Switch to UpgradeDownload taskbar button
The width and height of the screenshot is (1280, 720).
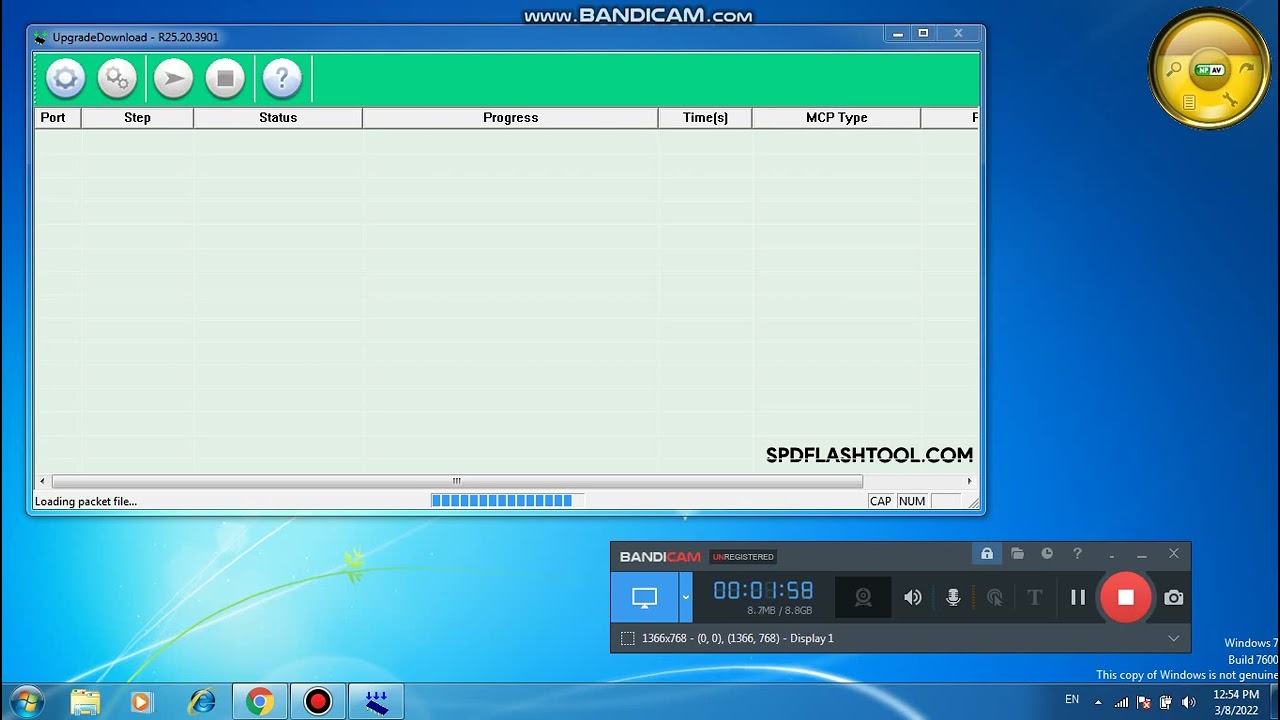pyautogui.click(x=376, y=702)
